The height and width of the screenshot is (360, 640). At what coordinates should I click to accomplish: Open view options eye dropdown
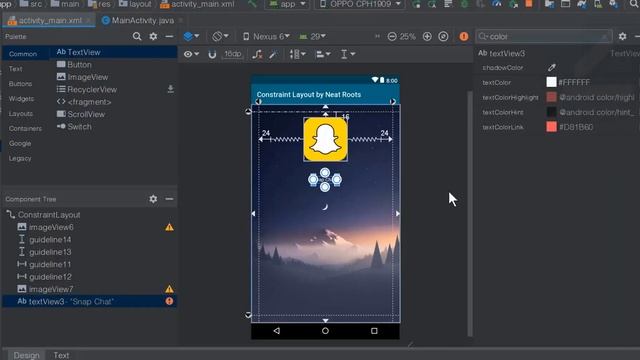[x=191, y=54]
